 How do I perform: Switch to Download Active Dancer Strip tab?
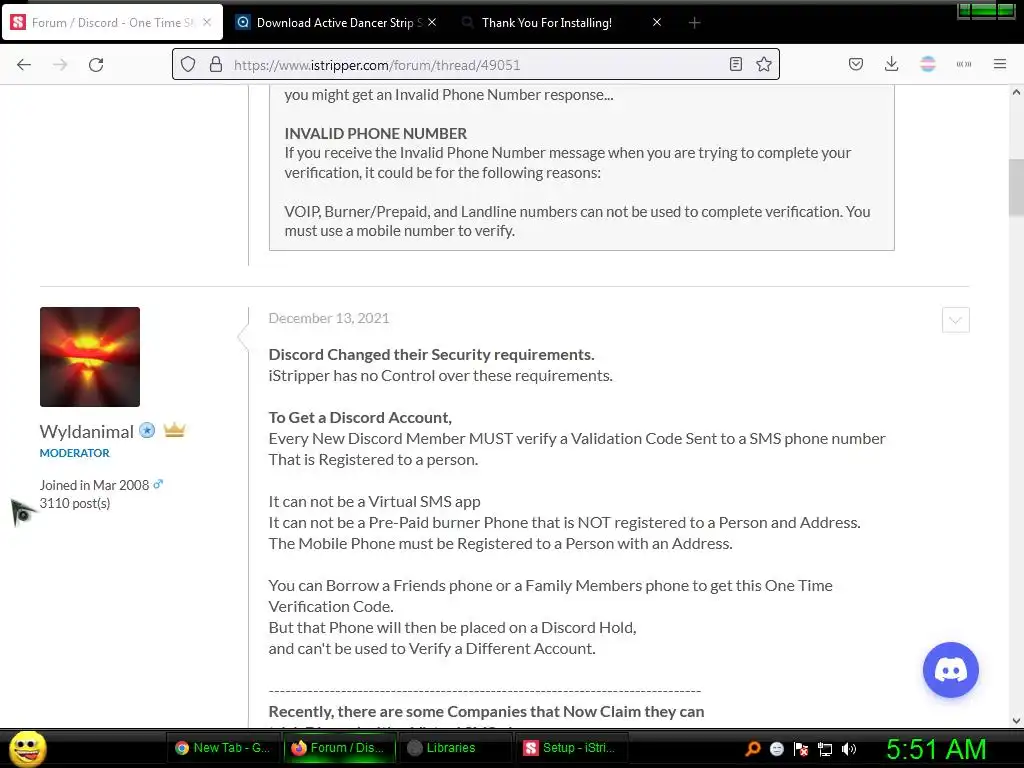pyautogui.click(x=336, y=23)
